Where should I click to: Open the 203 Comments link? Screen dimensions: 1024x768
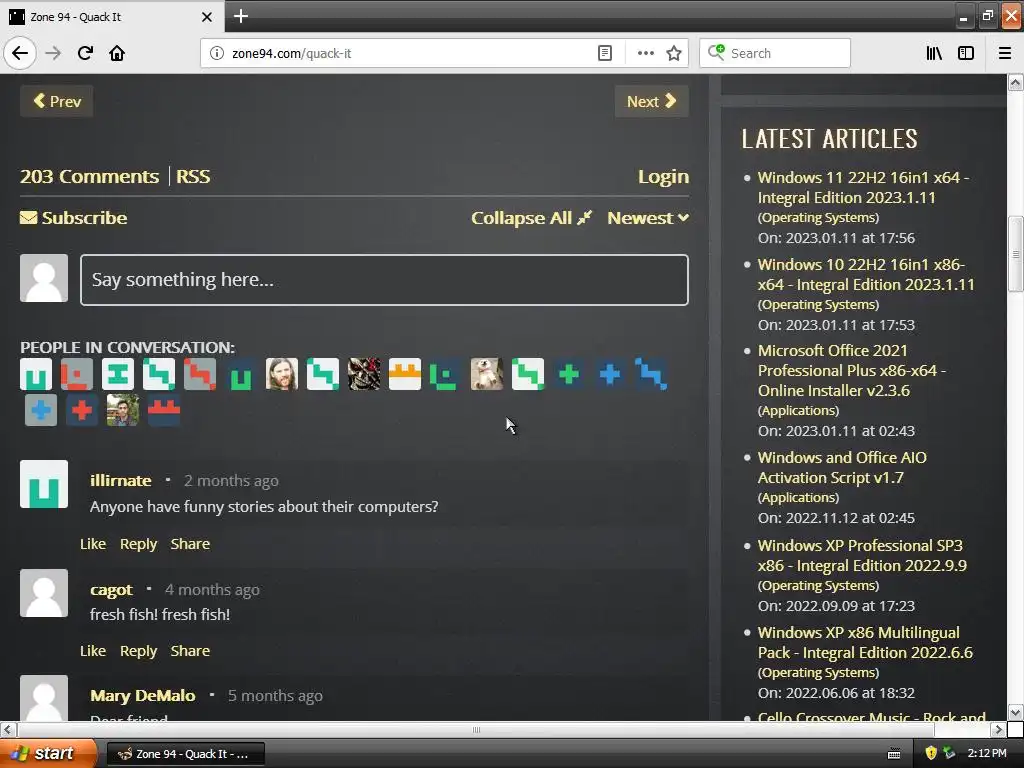point(89,176)
